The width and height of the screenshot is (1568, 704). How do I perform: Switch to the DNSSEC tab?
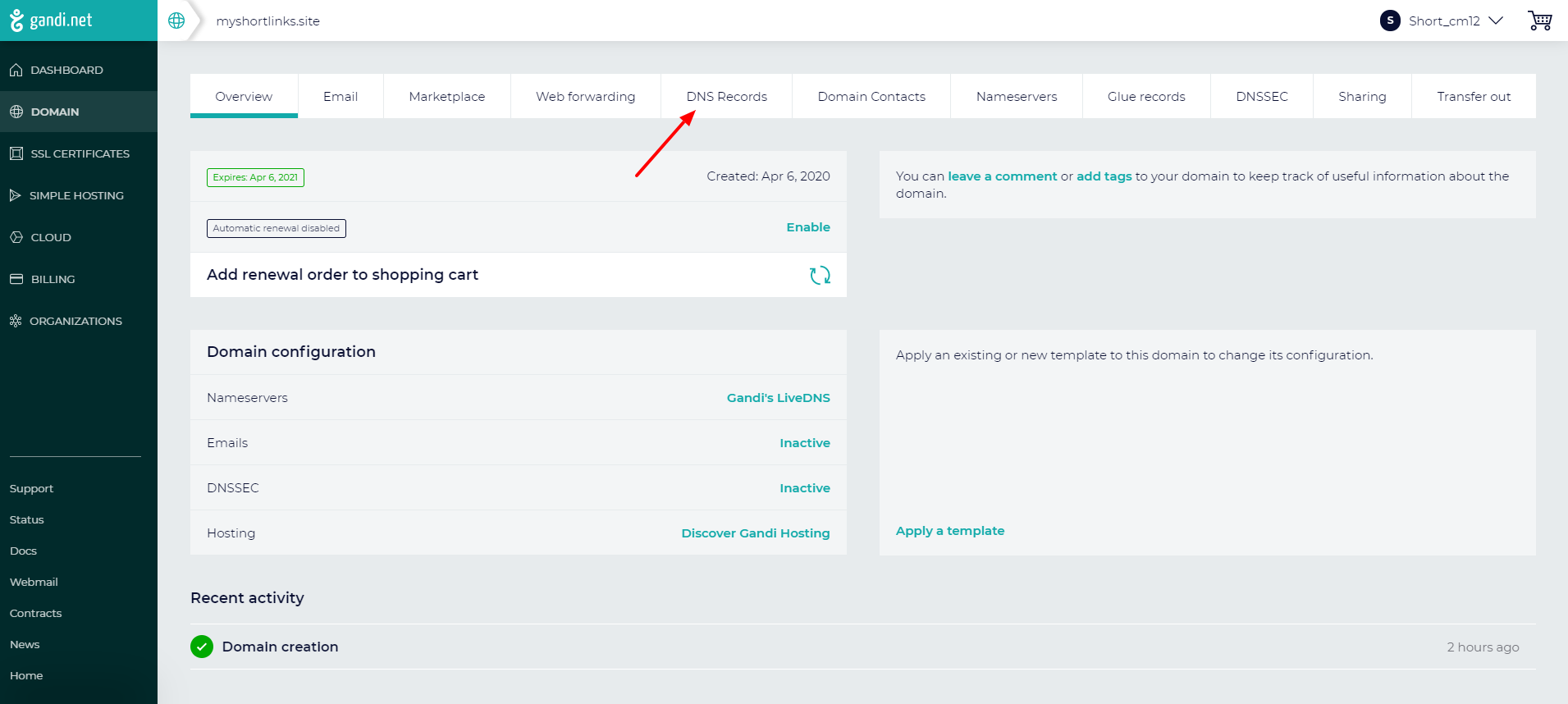1262,96
